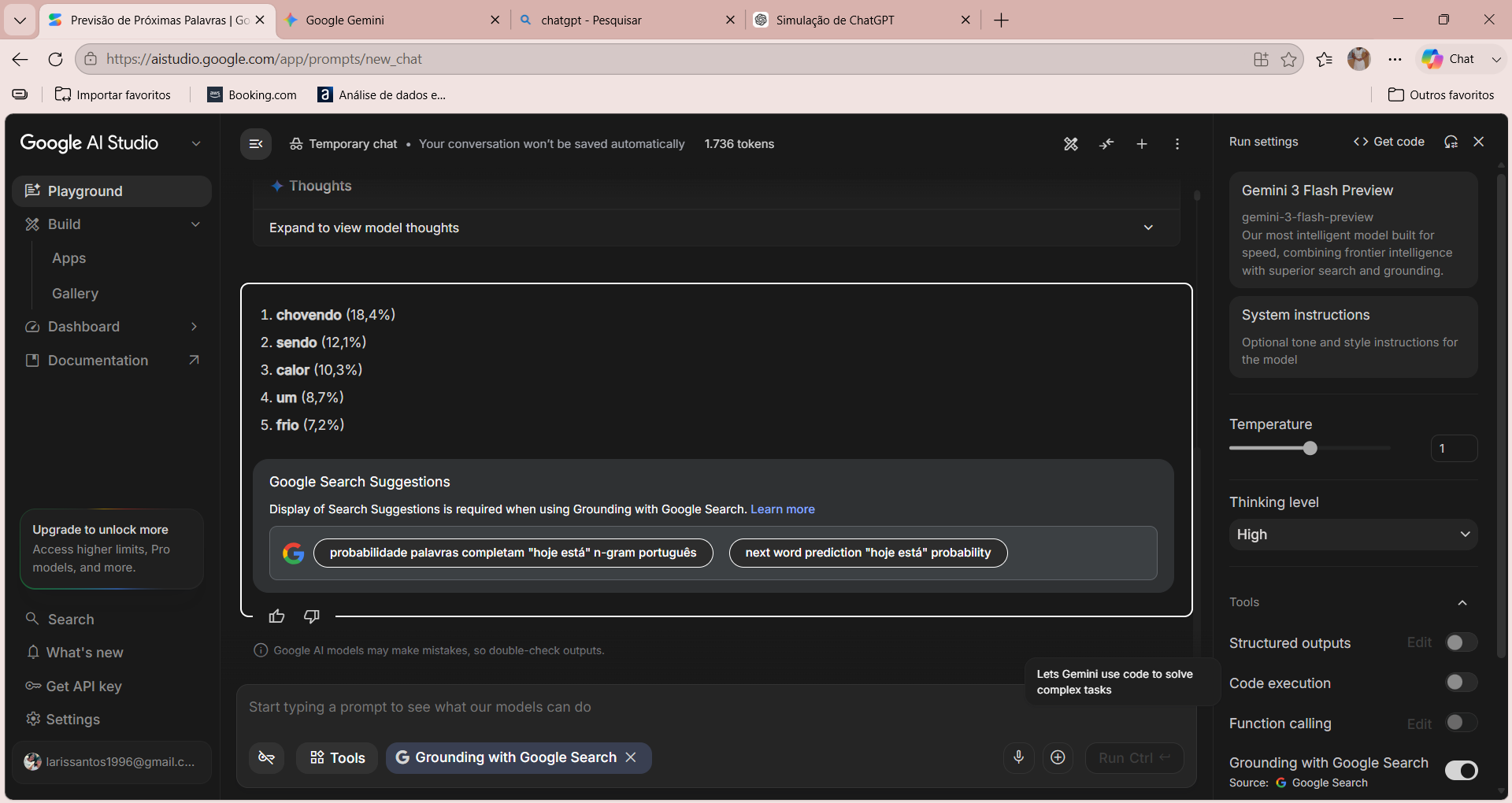Screen dimensions: 1512x803
Task: Click the browser address bar URL
Action: coord(265,59)
